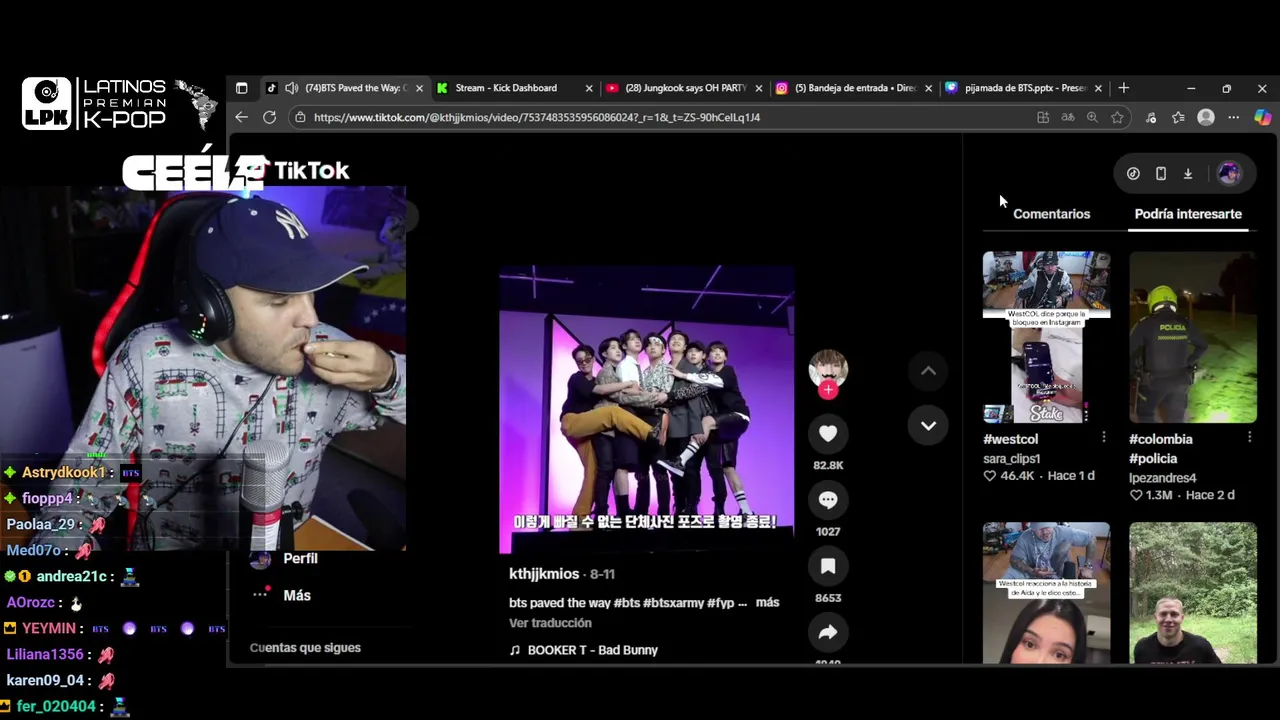Switch to the Comentarios tab
The image size is (1280, 720).
click(1051, 214)
